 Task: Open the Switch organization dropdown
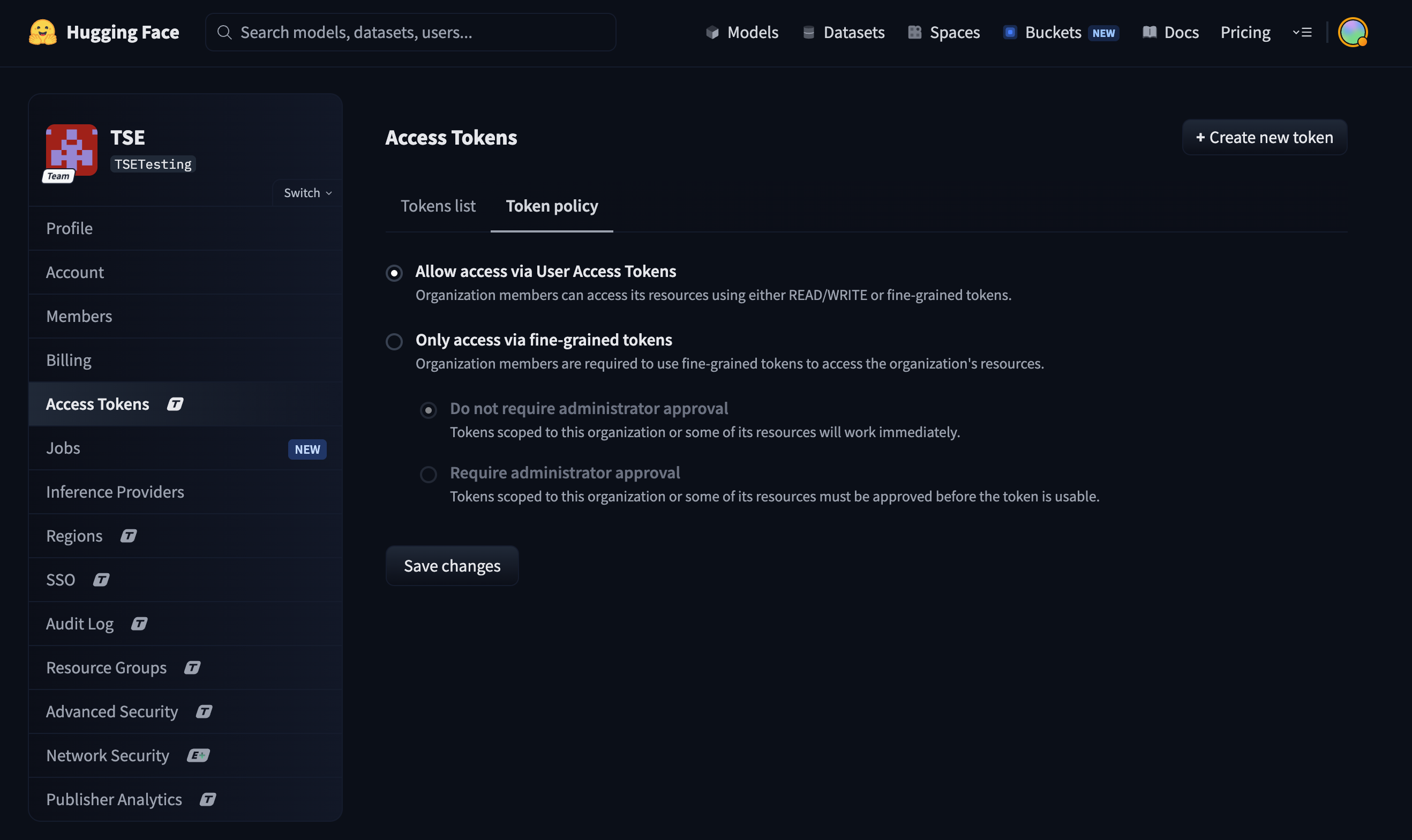(x=307, y=193)
